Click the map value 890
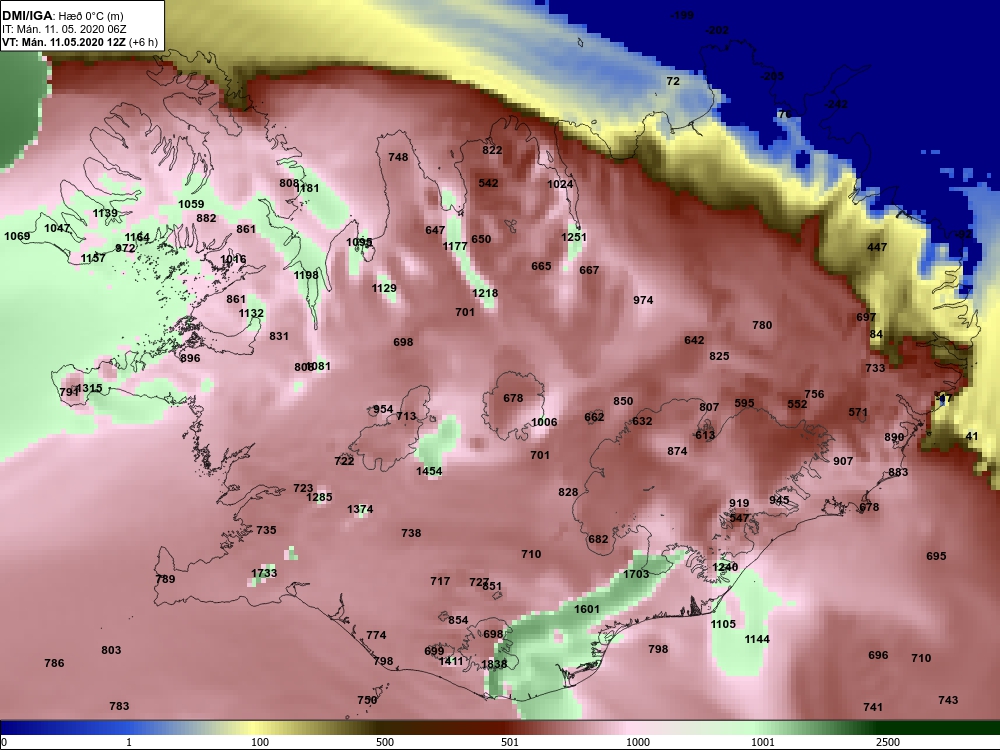 (x=894, y=438)
